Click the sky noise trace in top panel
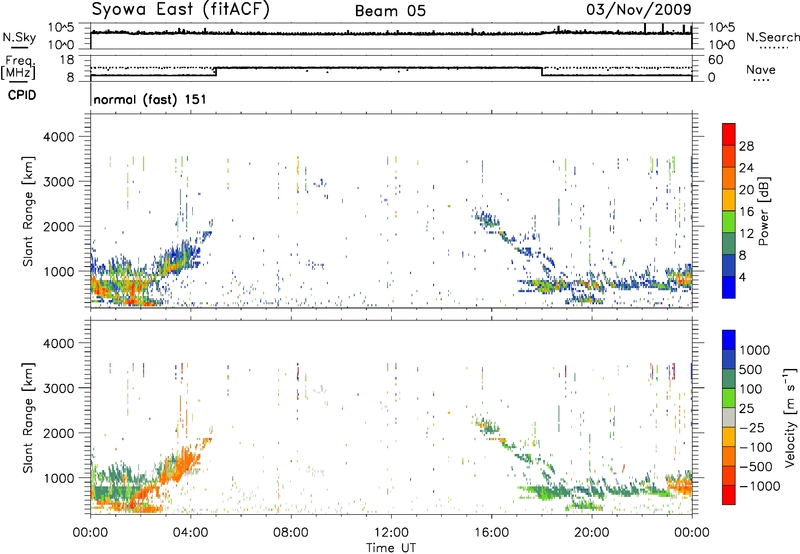800x554 pixels. pyautogui.click(x=391, y=33)
